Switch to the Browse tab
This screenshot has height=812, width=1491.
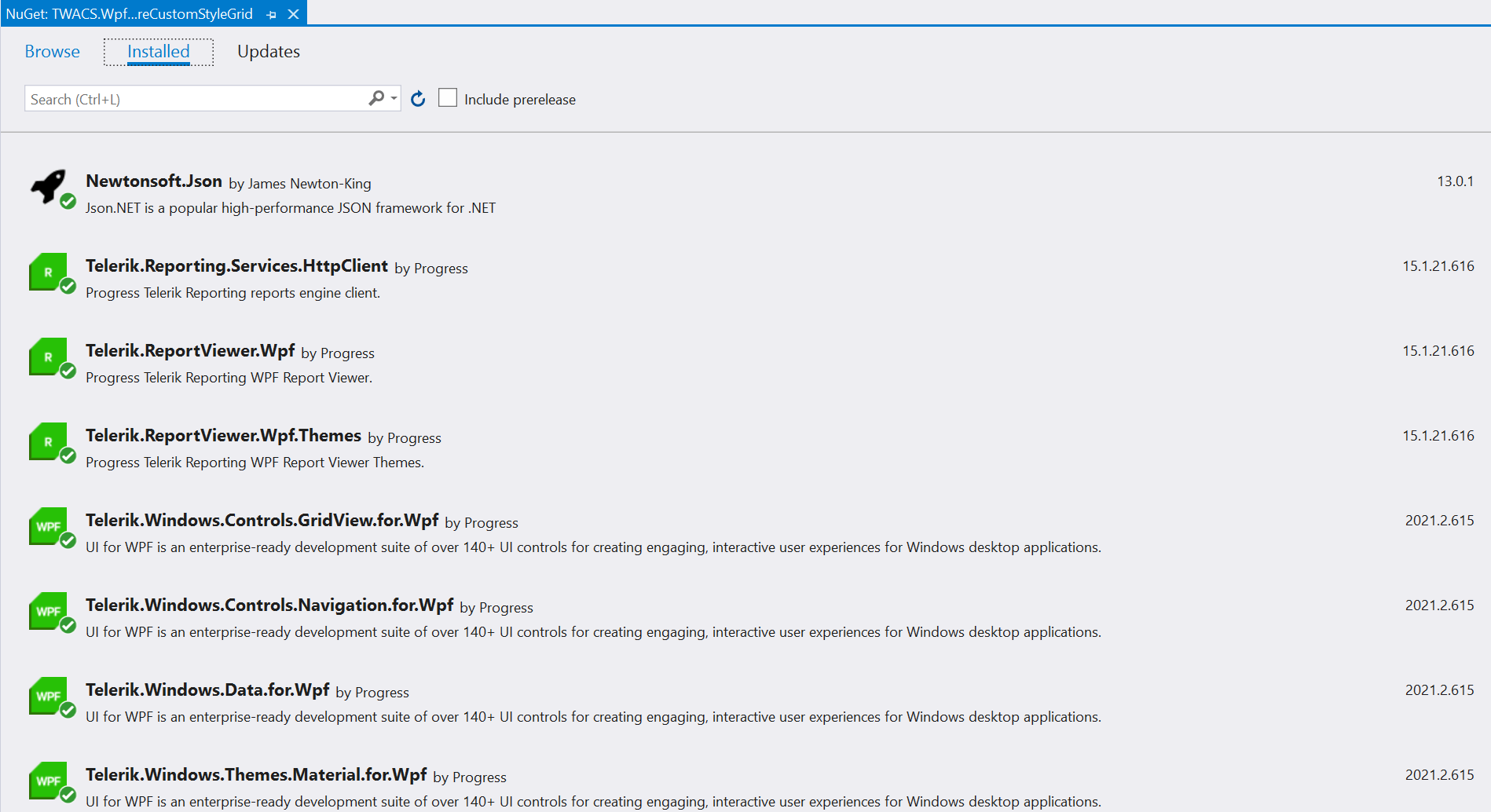[52, 51]
